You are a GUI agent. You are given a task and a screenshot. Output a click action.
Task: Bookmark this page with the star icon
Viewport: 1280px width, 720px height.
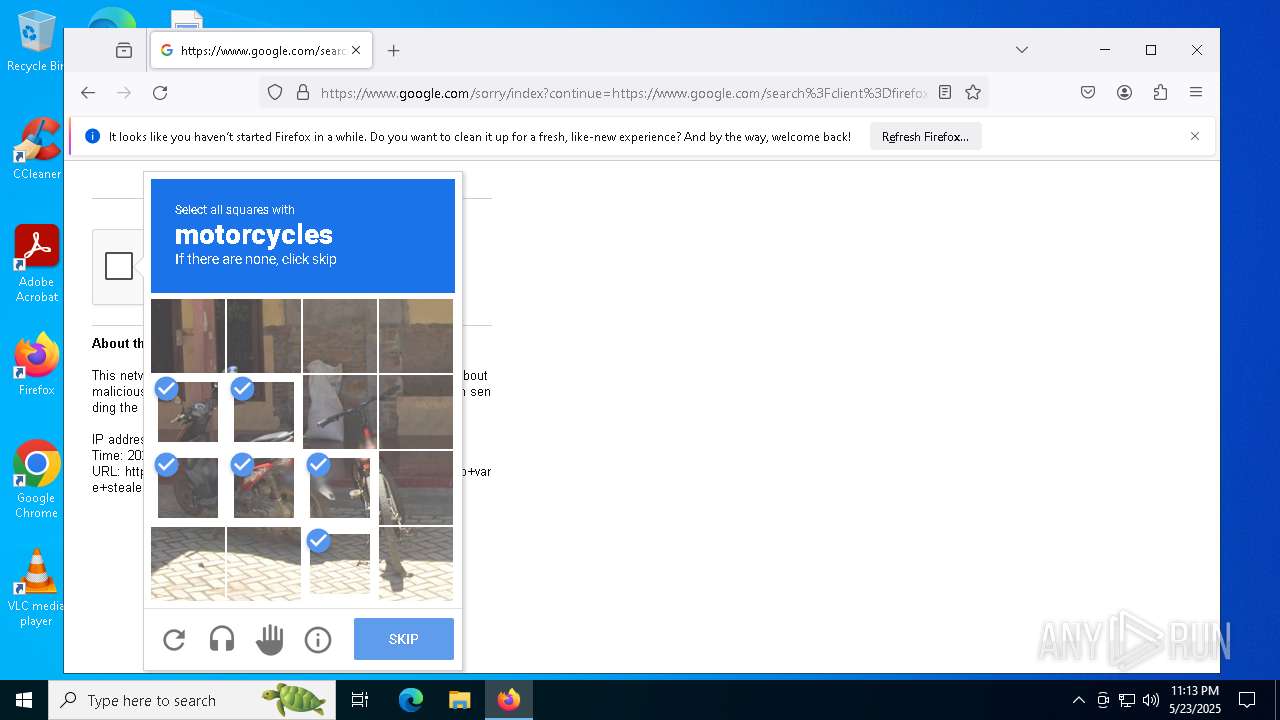[973, 93]
